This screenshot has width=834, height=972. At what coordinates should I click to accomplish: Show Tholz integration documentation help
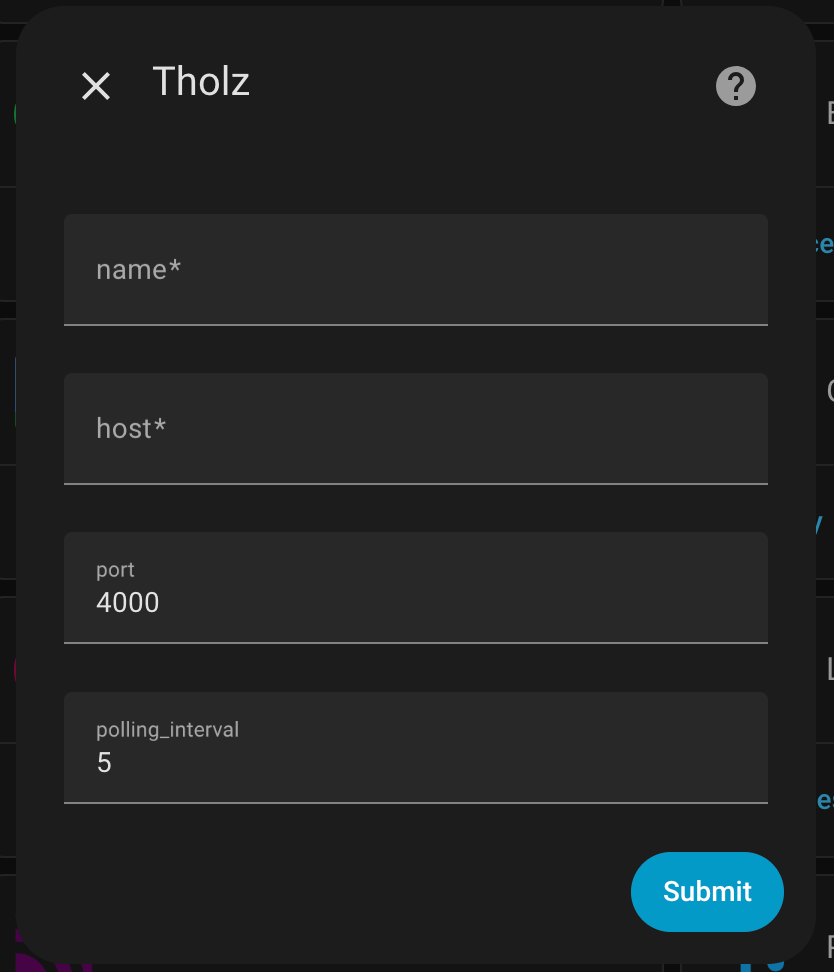tap(735, 86)
